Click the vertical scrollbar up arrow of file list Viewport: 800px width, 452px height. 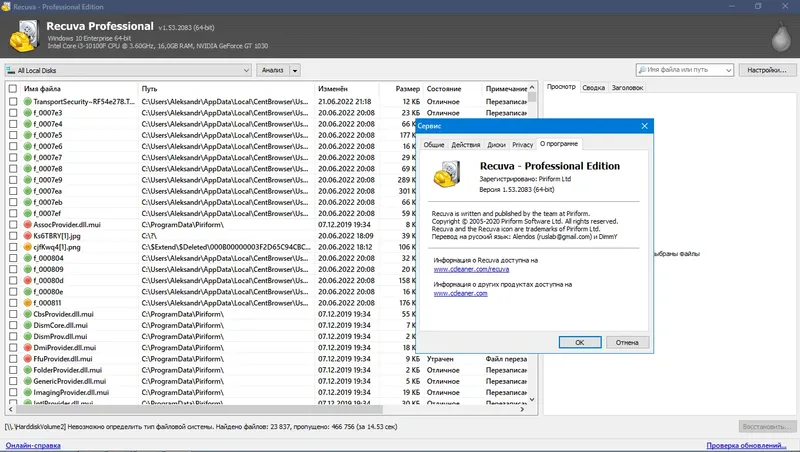click(x=532, y=87)
